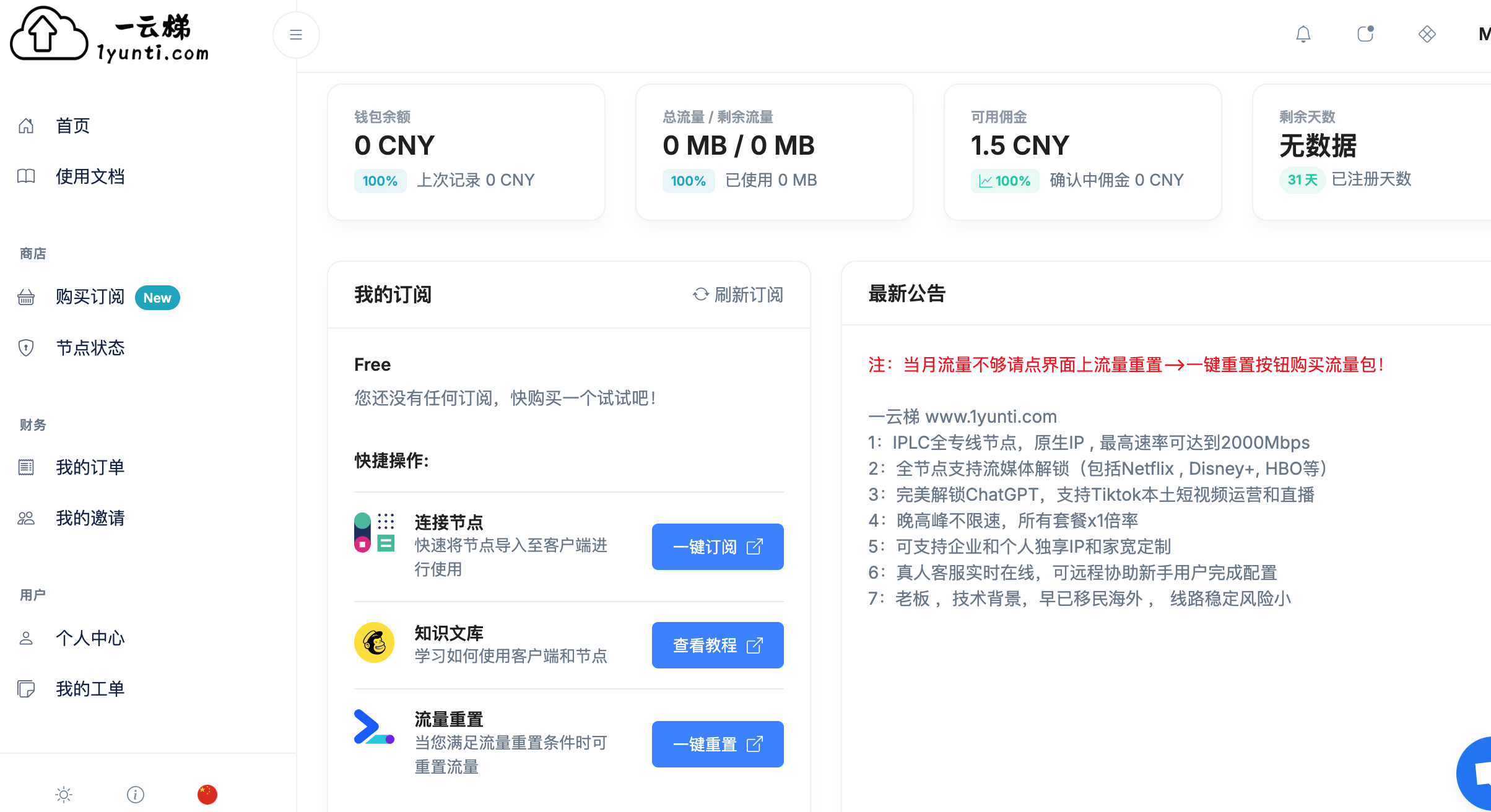Click the 1yunti.com cloud logo

point(110,35)
